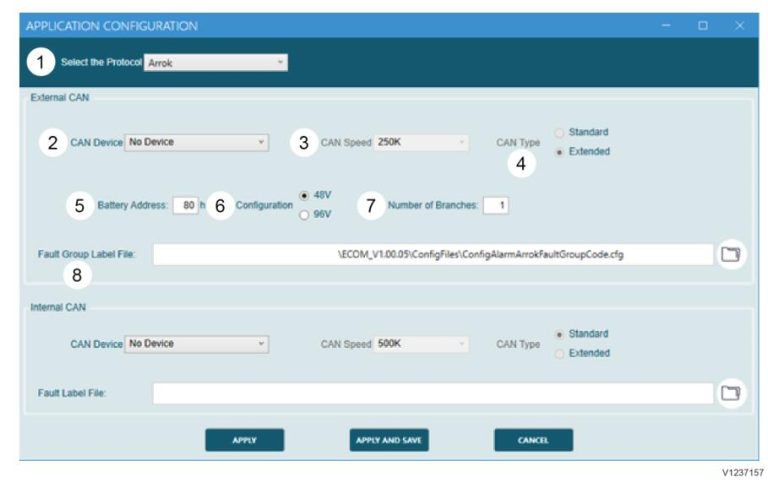Click the APPLY AND SAVE button
The height and width of the screenshot is (482, 768).
click(x=389, y=440)
